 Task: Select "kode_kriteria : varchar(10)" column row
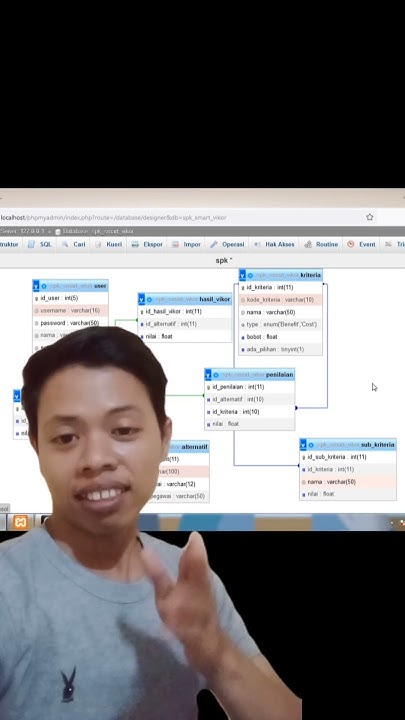tap(281, 300)
